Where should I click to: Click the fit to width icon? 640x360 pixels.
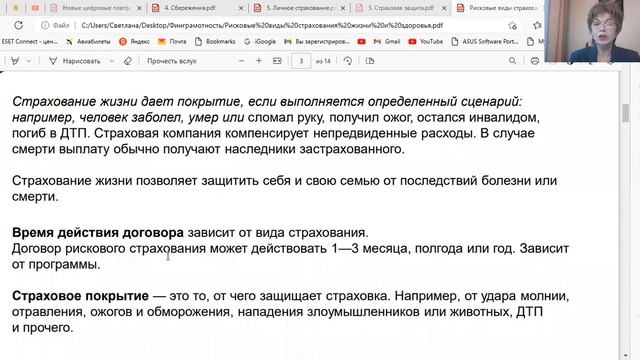[277, 61]
